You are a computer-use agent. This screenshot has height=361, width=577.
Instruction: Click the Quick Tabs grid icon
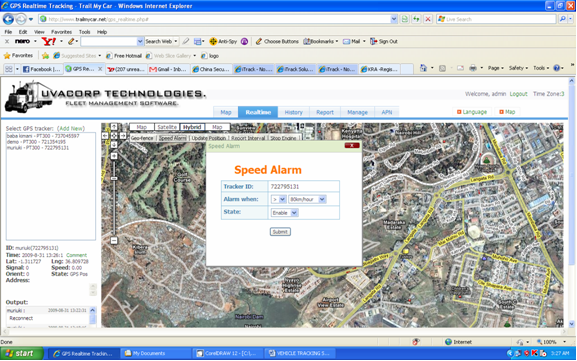pyautogui.click(x=8, y=69)
